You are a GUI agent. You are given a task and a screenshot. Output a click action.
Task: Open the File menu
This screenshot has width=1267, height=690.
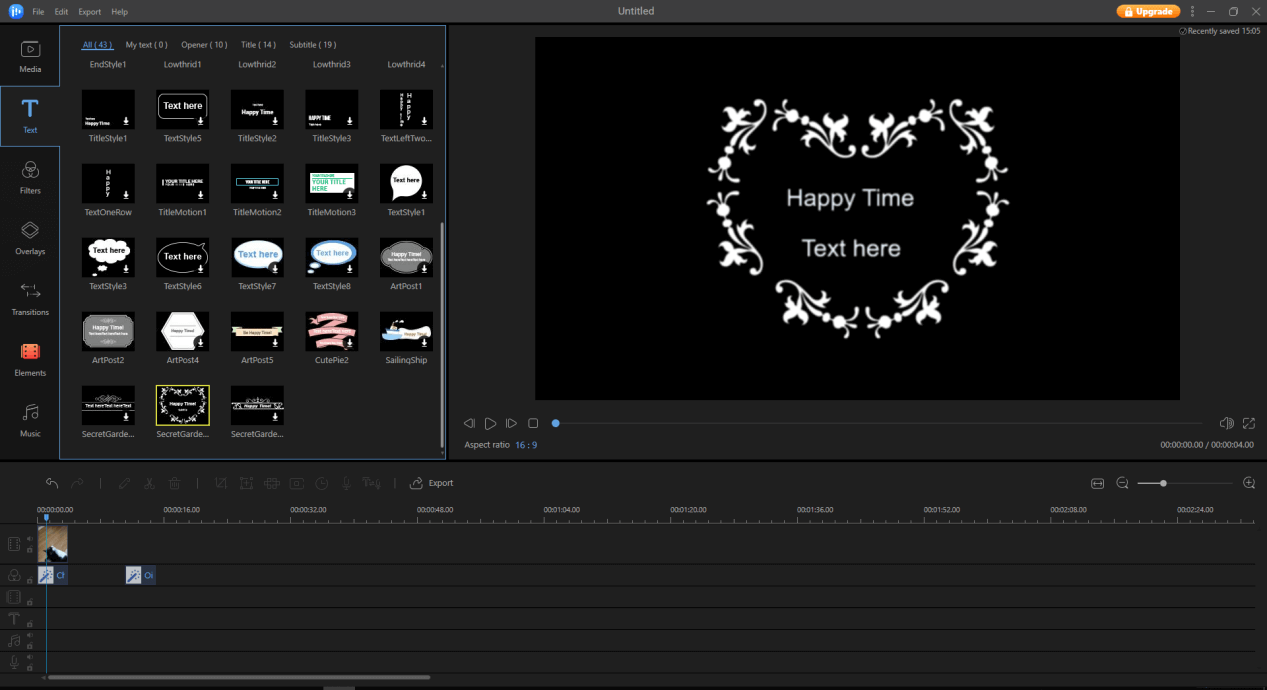(38, 12)
